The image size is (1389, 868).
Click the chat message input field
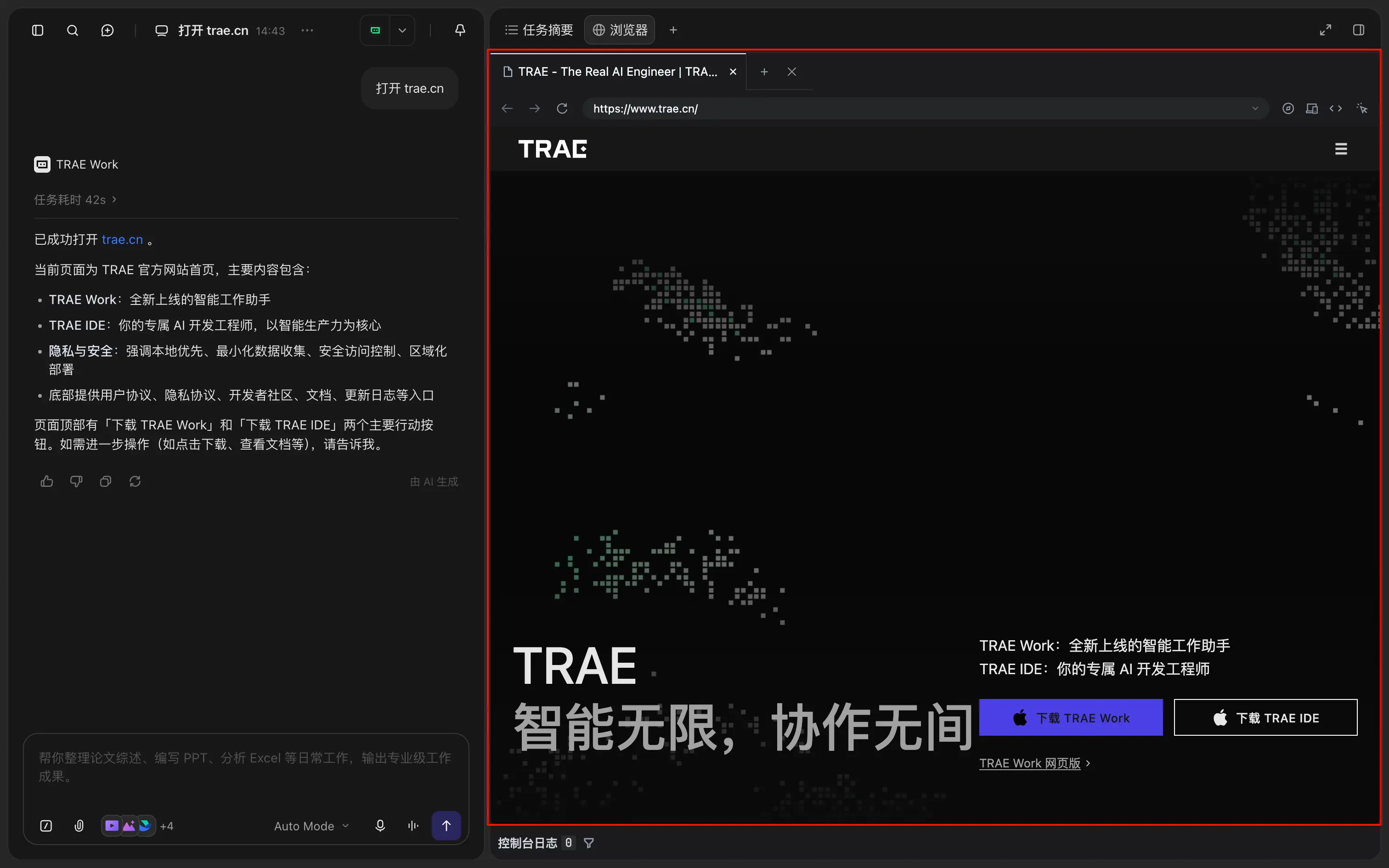coord(246,767)
